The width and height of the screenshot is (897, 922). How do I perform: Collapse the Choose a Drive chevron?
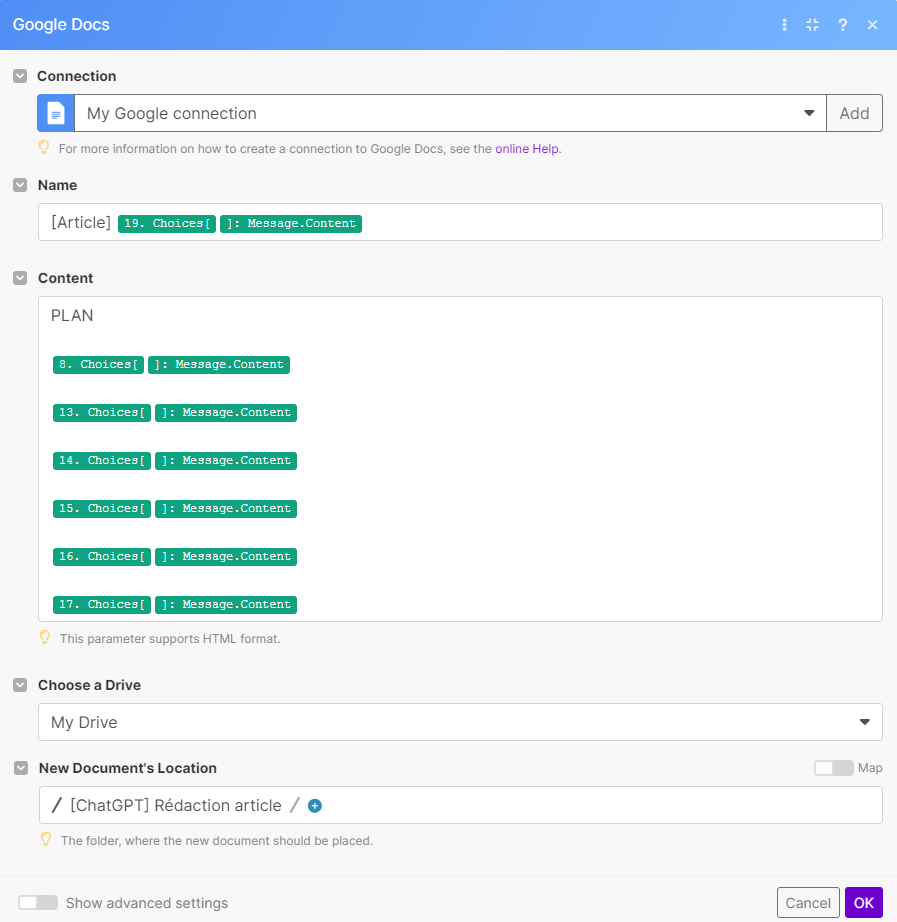20,685
